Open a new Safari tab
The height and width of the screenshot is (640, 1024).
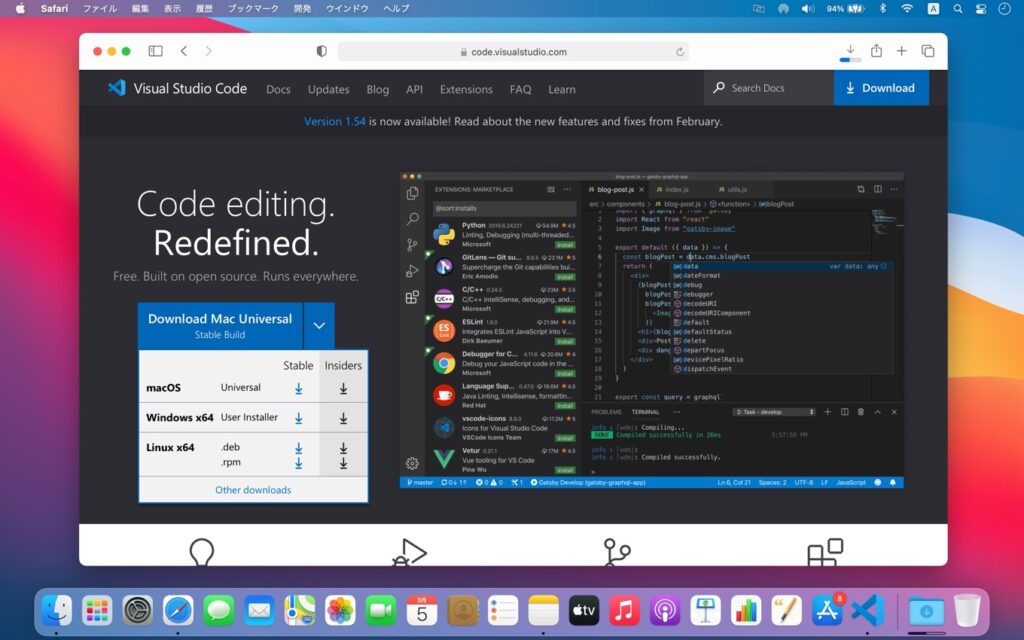pos(901,50)
